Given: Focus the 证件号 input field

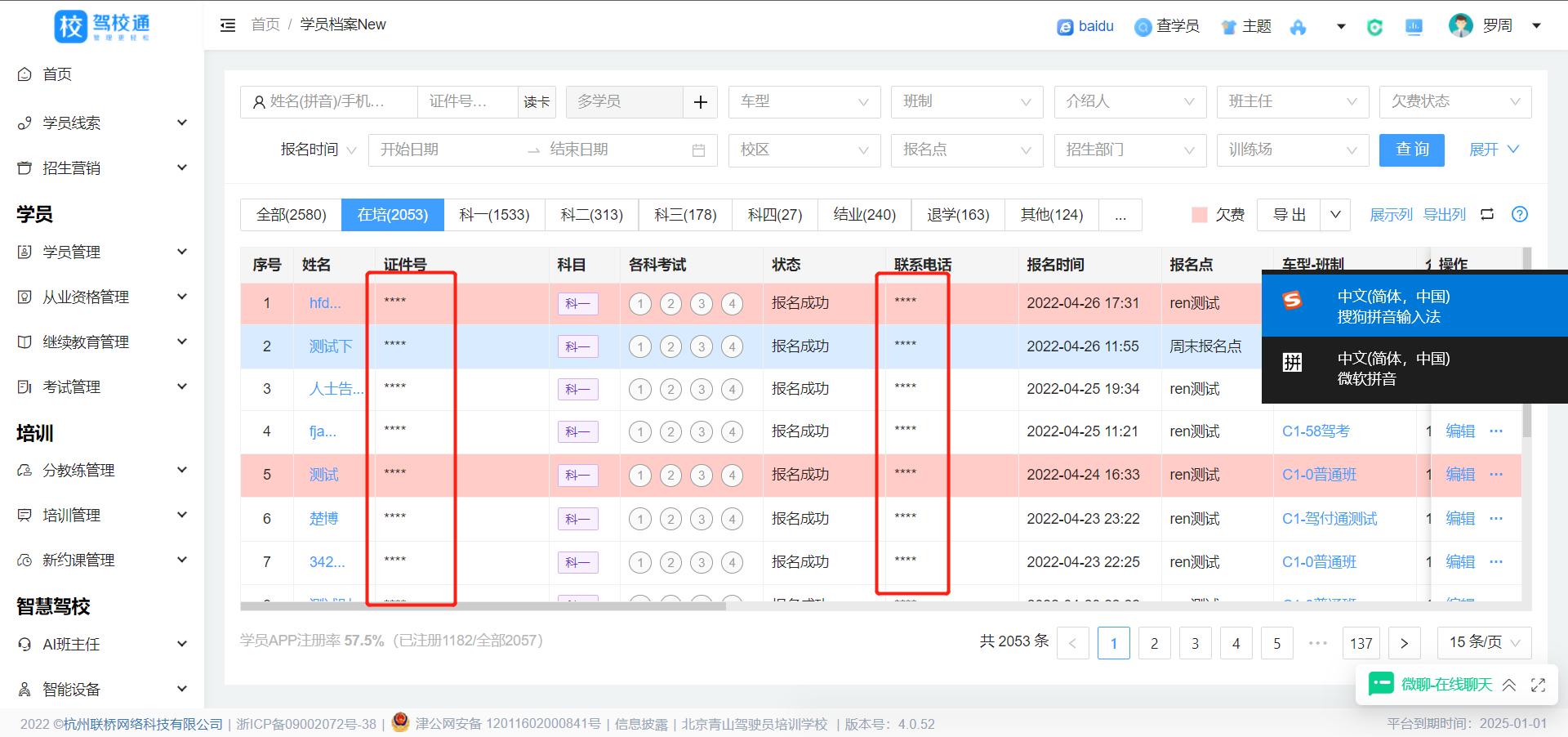Looking at the screenshot, I should (x=468, y=102).
